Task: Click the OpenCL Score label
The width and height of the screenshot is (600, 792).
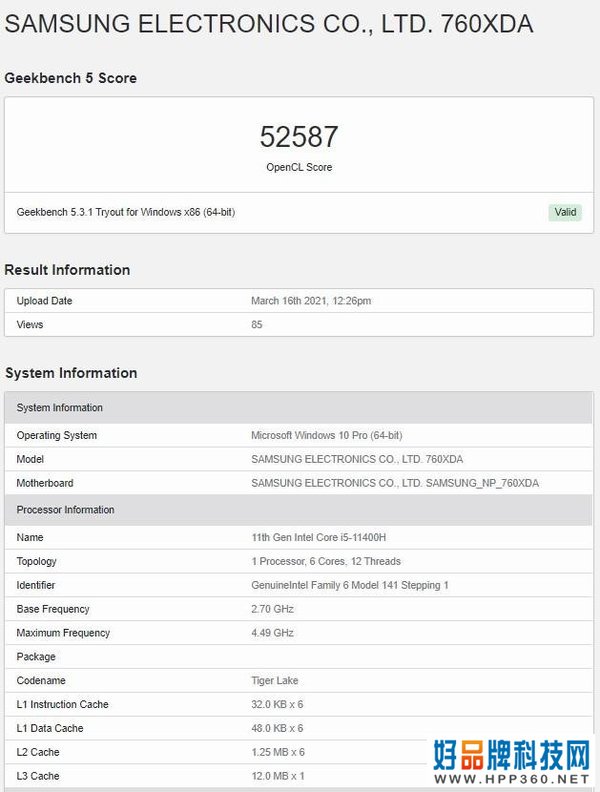Action: point(299,167)
